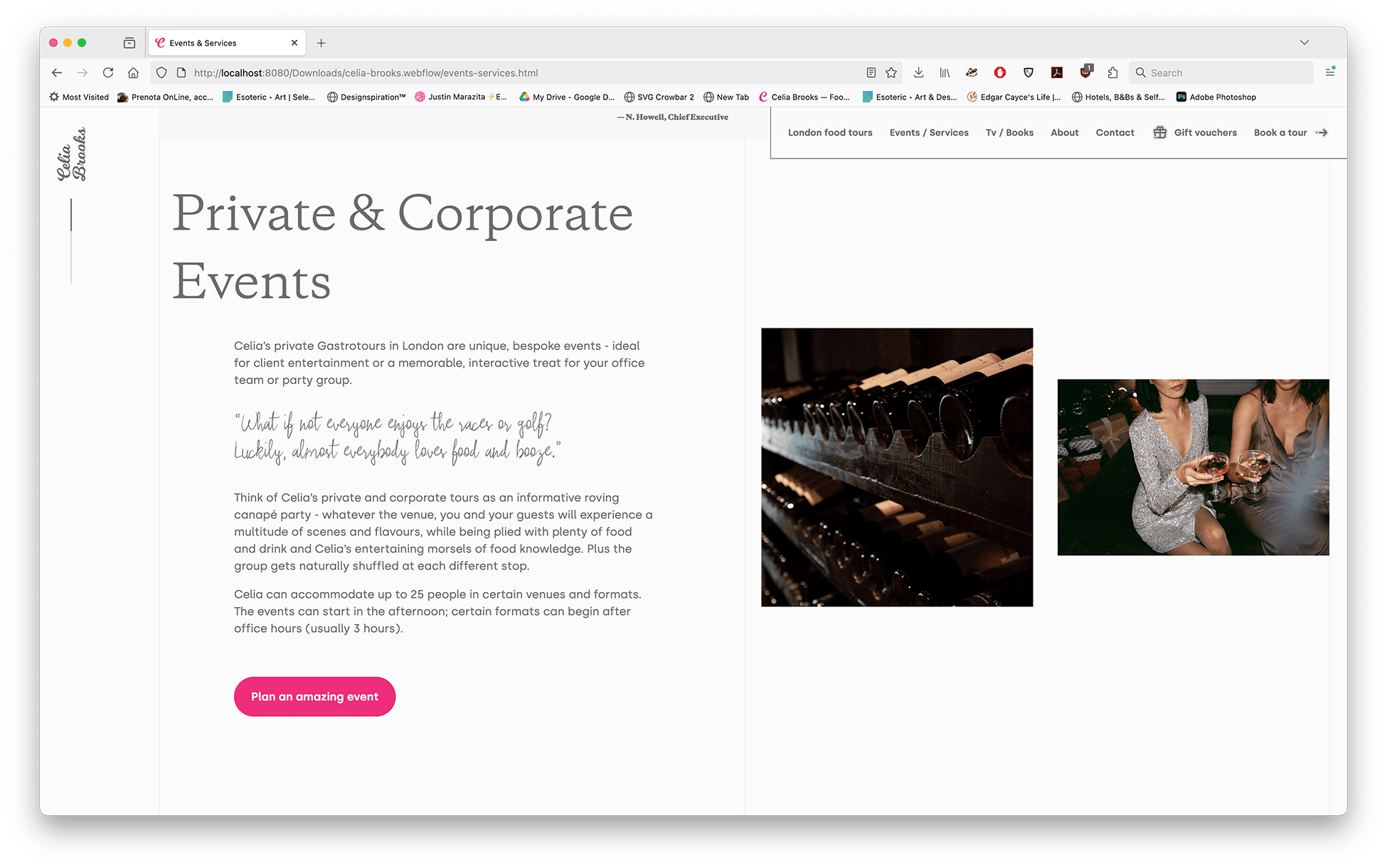Open the library bookmarks icon
Viewport: 1387px width, 868px height.
945,73
